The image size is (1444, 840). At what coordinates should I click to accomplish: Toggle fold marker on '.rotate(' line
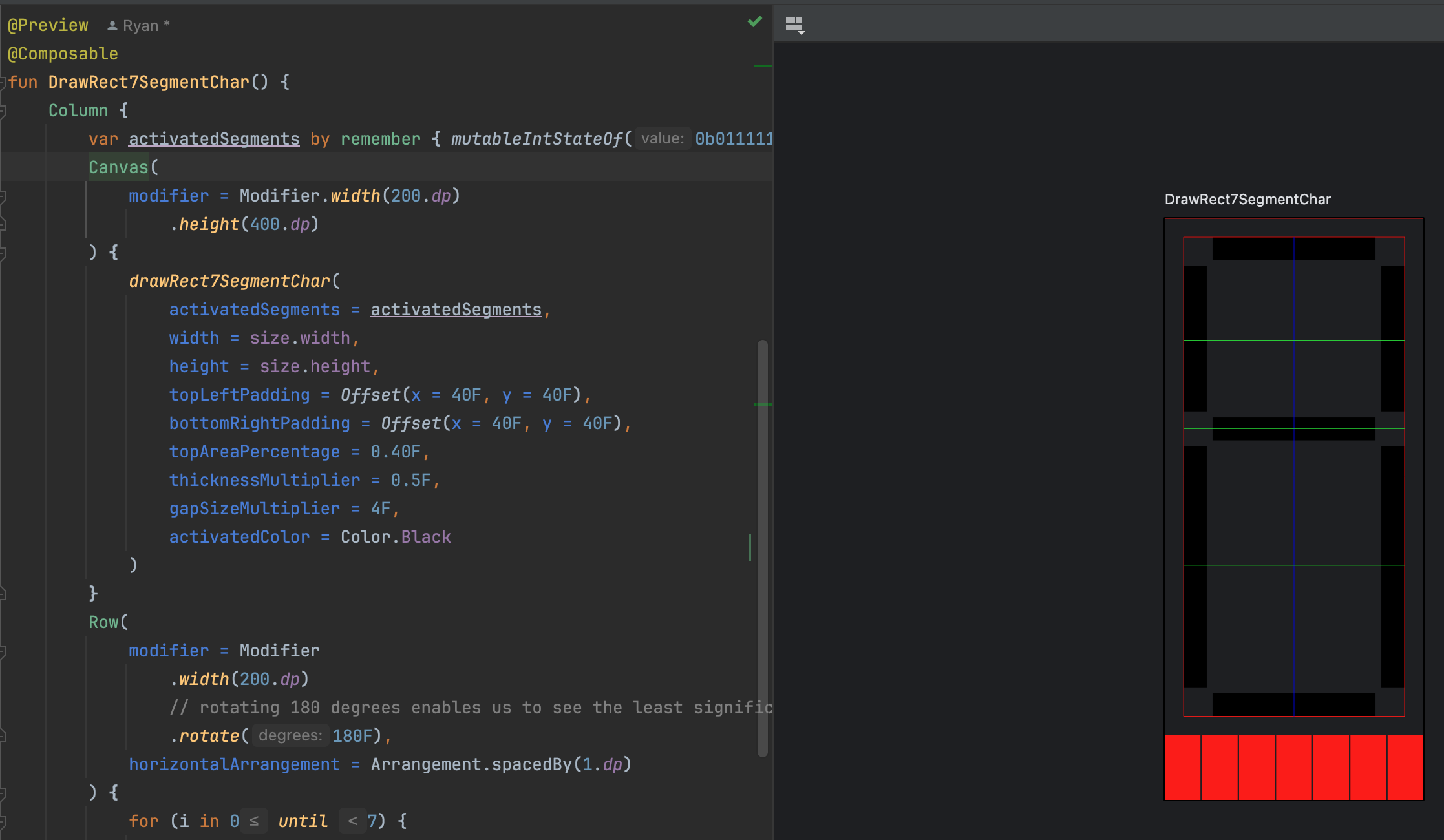coord(3,736)
